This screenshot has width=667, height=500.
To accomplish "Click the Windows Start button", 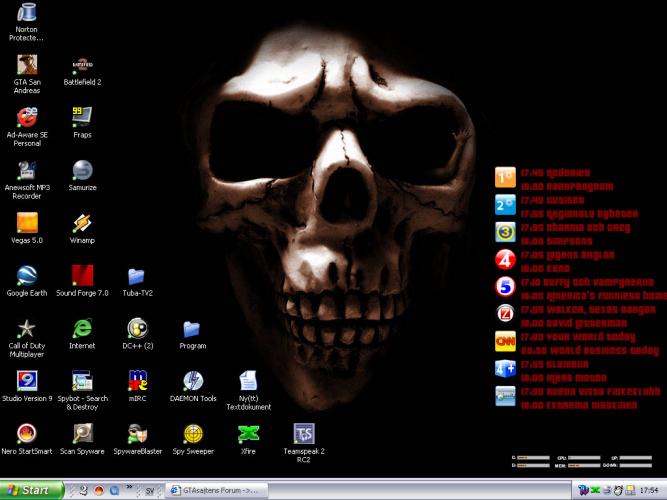I will 30,490.
